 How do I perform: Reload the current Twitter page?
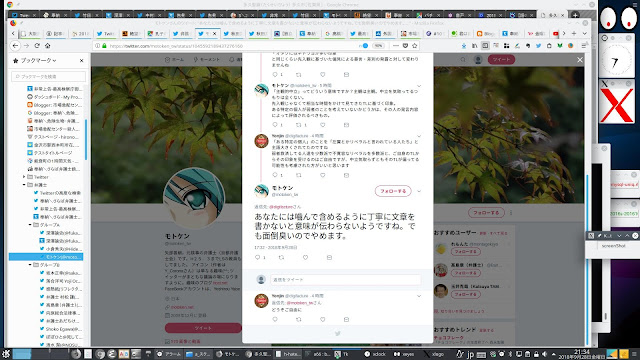click(37, 46)
